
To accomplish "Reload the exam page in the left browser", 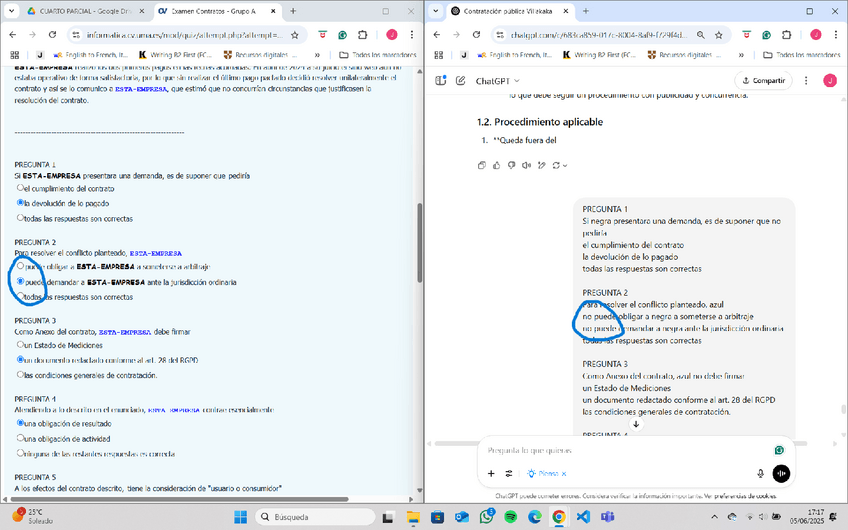I will (52, 35).
